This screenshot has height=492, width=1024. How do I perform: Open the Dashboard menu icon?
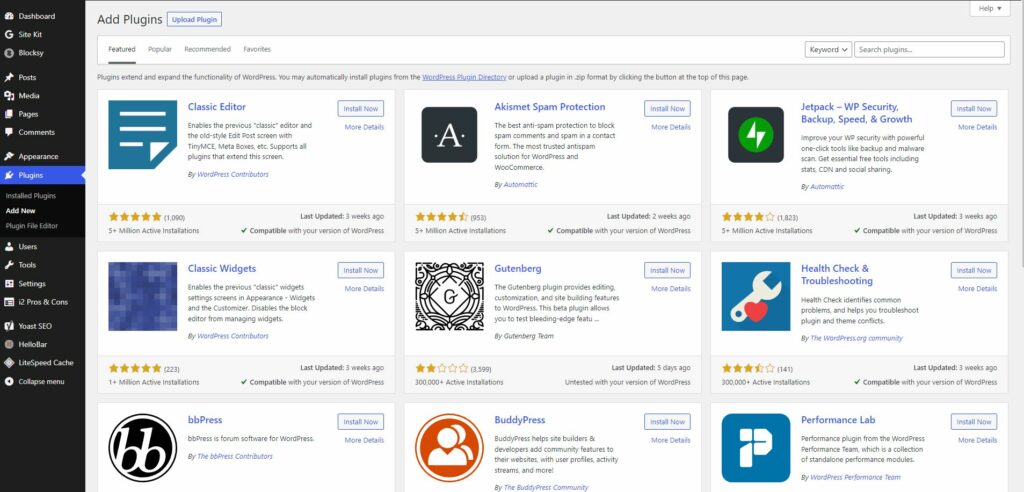pos(9,16)
